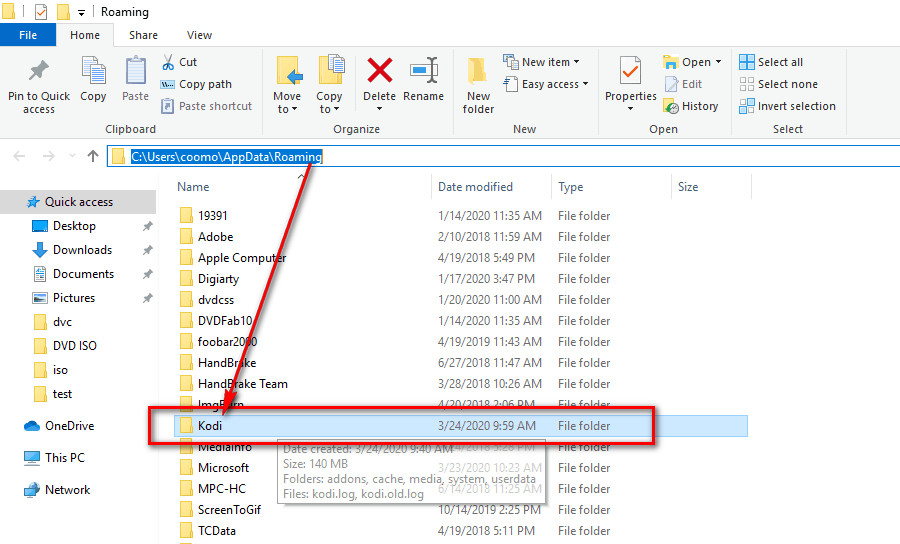The image size is (900, 544).
Task: Click the Rename icon in ribbon
Action: [423, 71]
